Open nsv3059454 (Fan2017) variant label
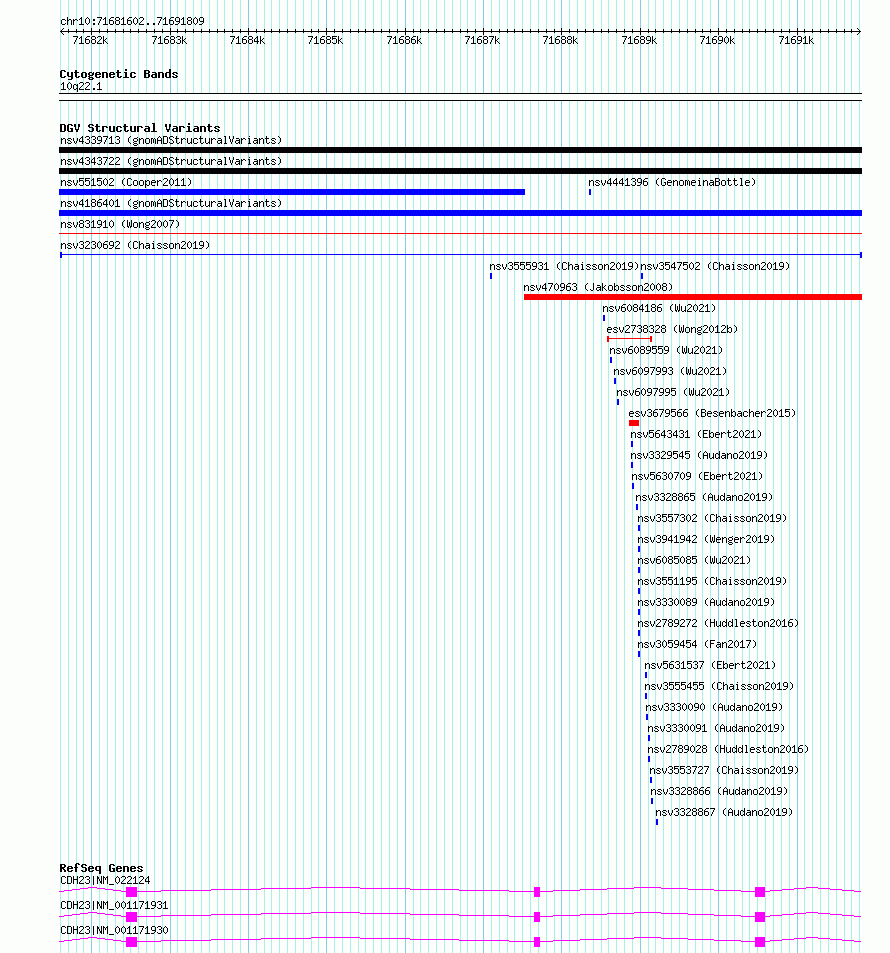Image resolution: width=890 pixels, height=953 pixels. click(697, 644)
